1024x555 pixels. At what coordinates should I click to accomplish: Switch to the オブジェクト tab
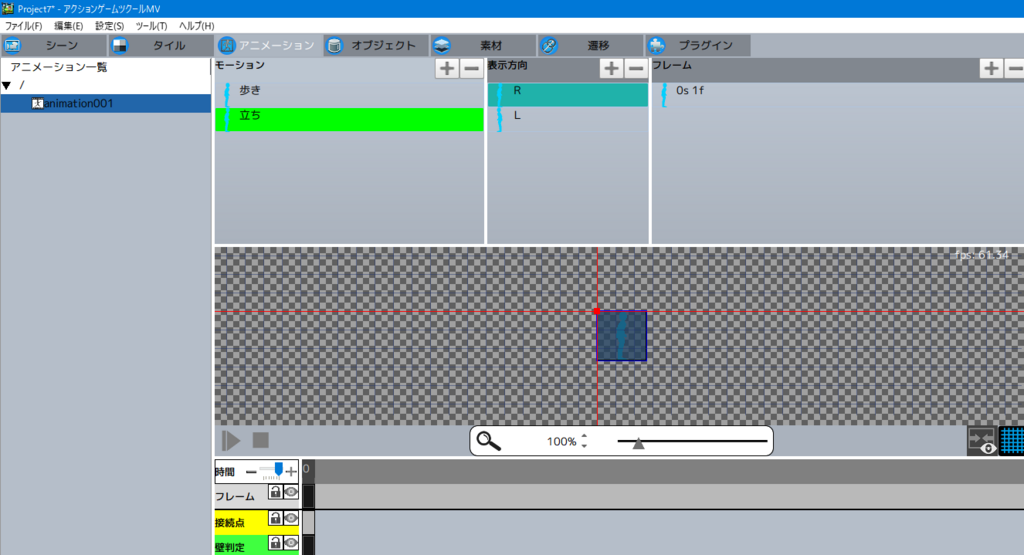click(376, 46)
